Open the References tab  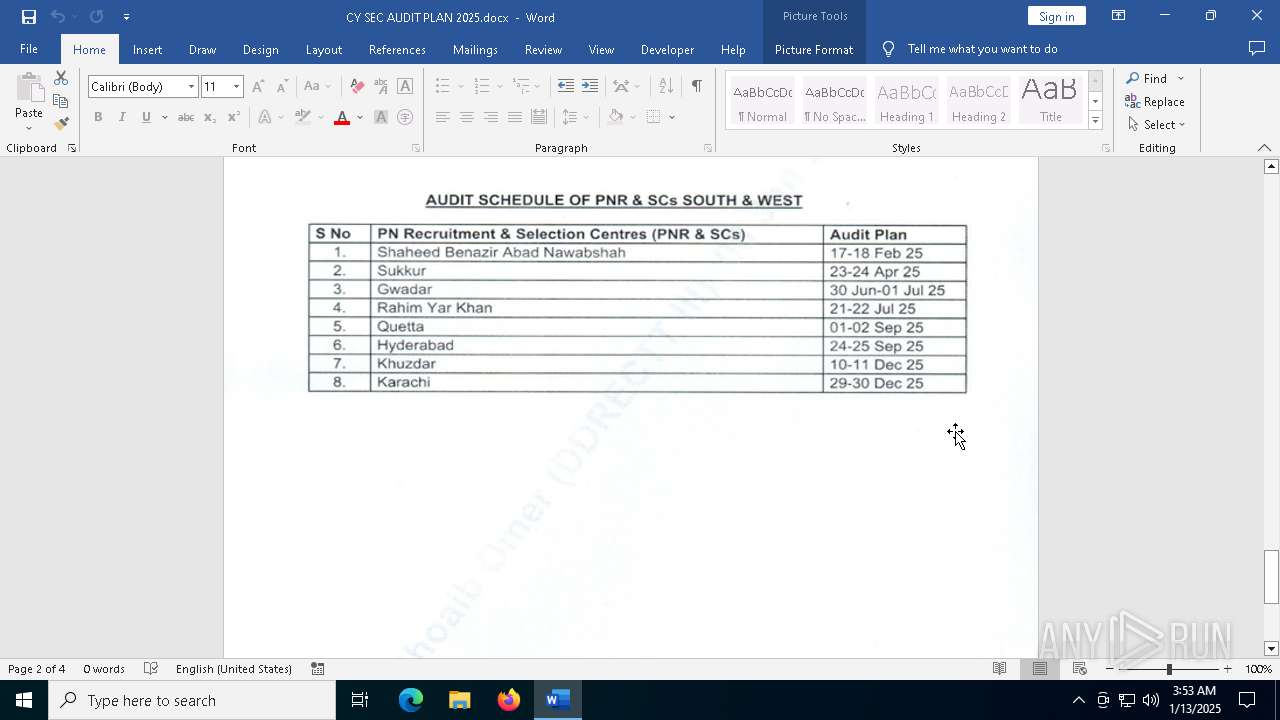click(397, 49)
